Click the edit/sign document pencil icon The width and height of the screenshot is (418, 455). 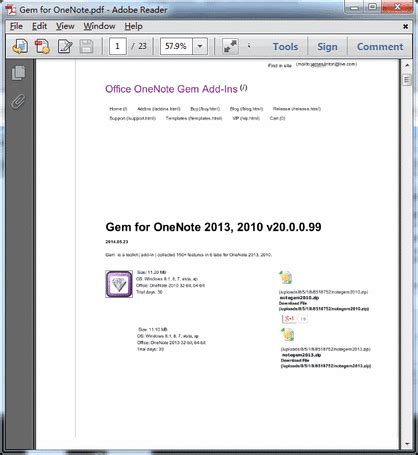(65, 46)
